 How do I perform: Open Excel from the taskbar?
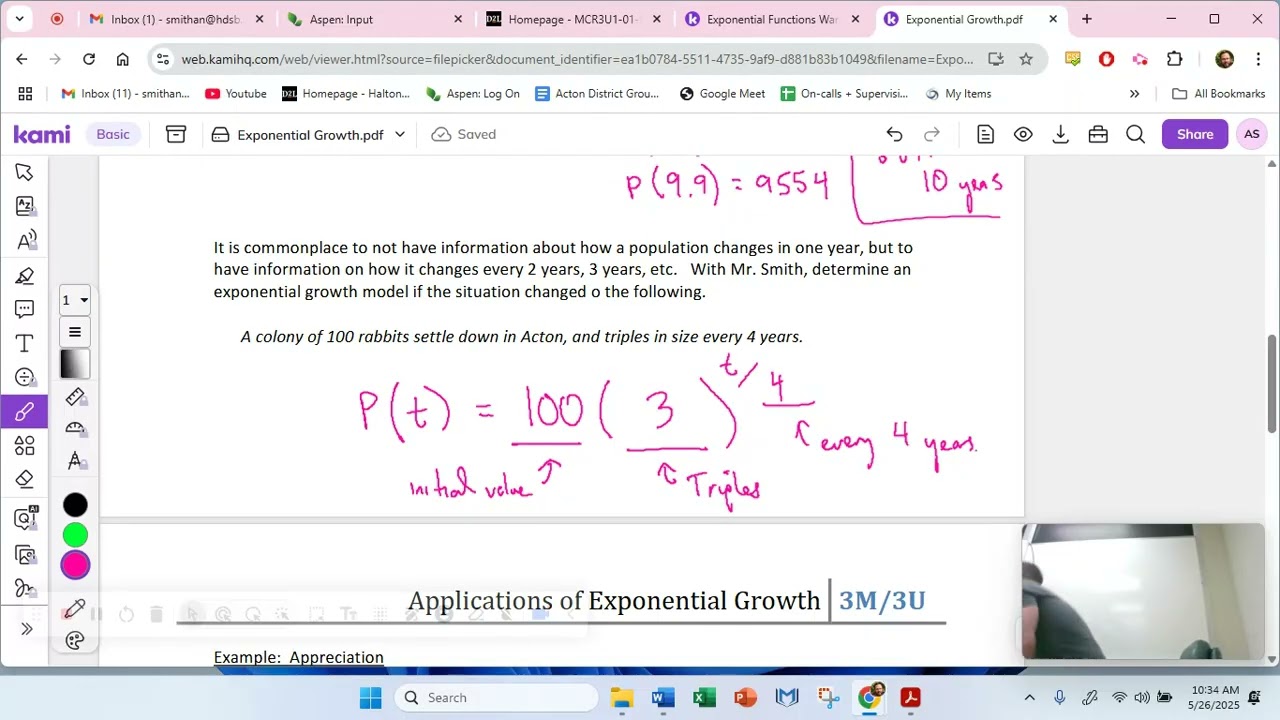point(704,698)
